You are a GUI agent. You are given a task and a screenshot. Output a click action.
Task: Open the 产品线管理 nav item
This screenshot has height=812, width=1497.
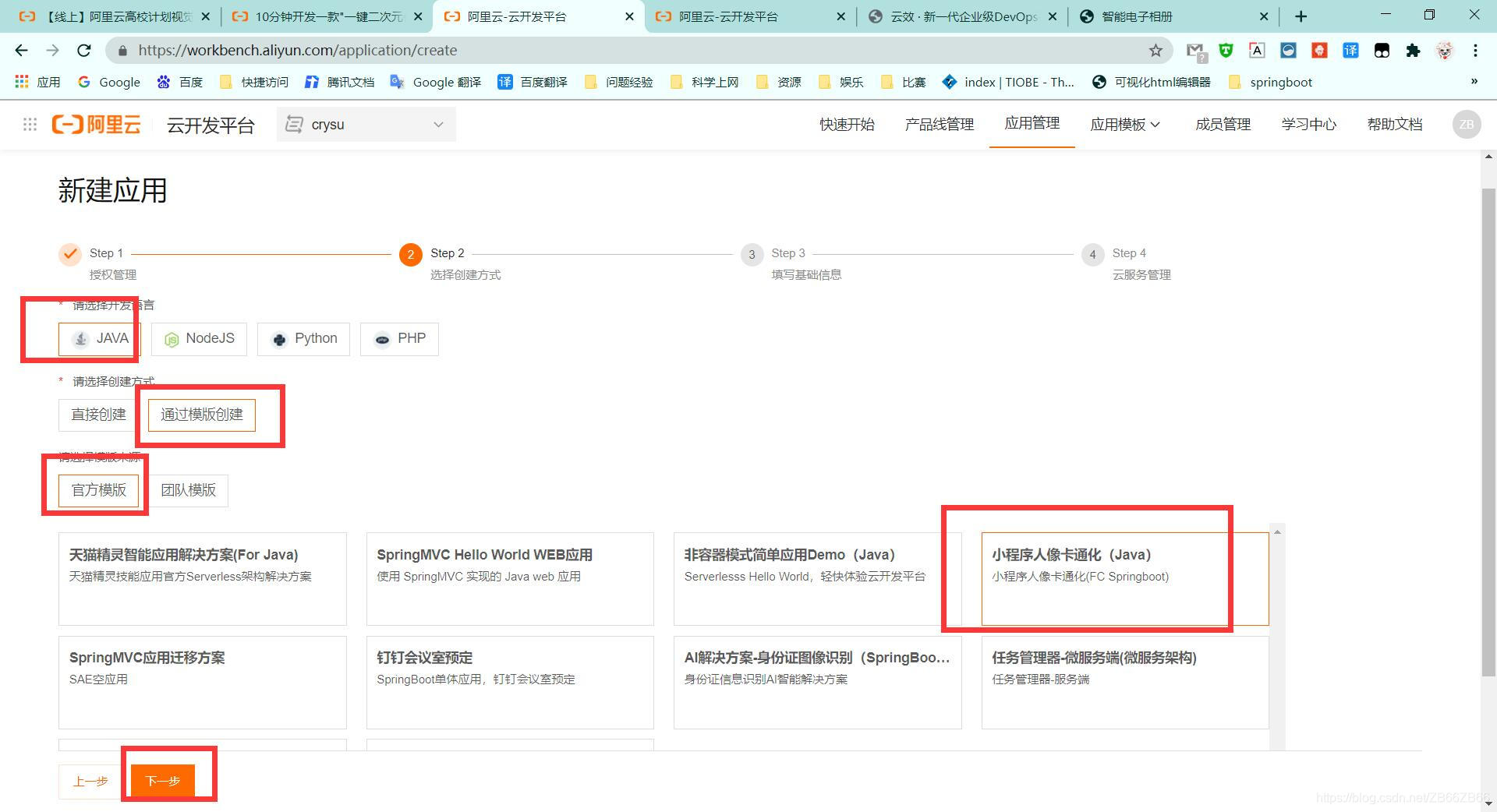pos(940,125)
